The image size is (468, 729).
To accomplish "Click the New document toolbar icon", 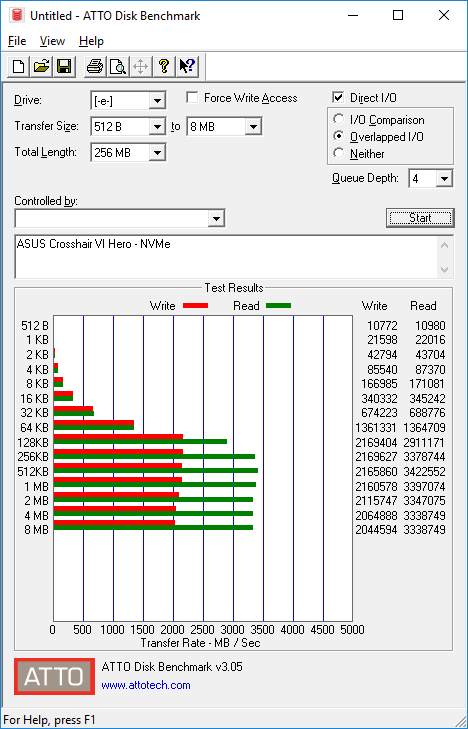I will tap(19, 66).
